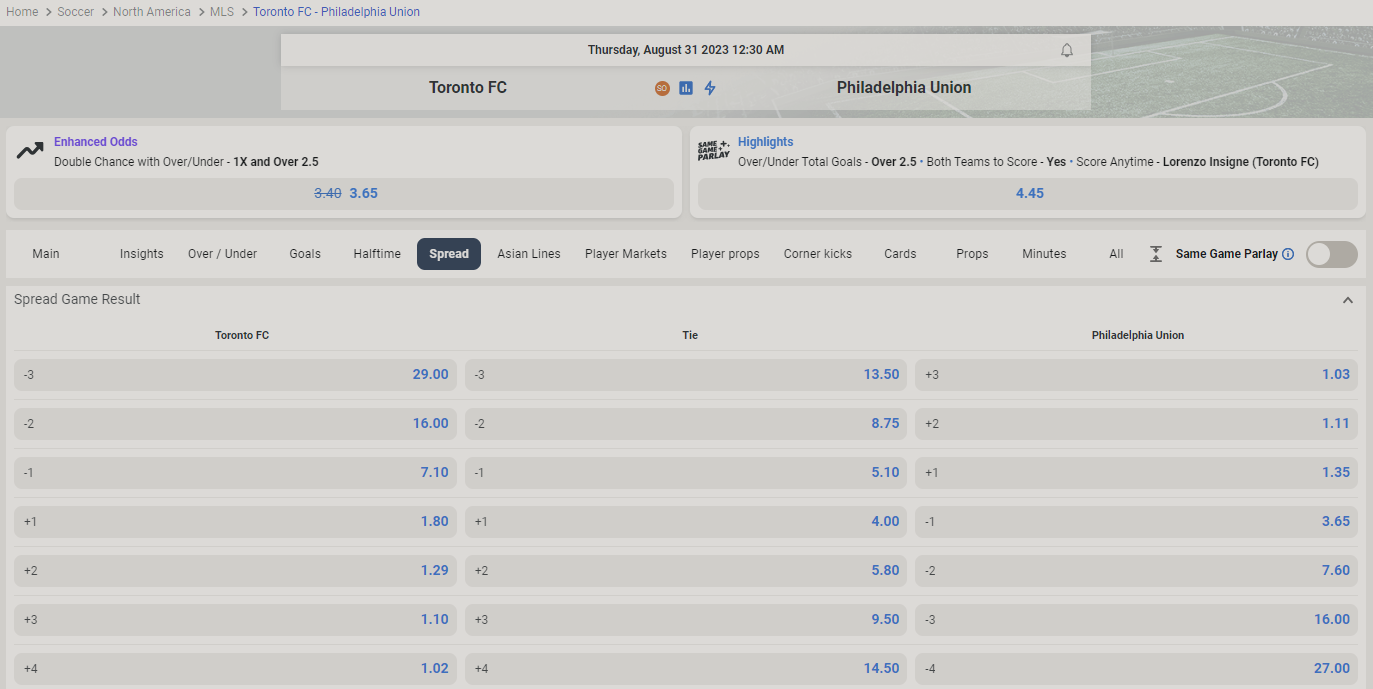Choose Tie +1 at 4.00

point(686,522)
